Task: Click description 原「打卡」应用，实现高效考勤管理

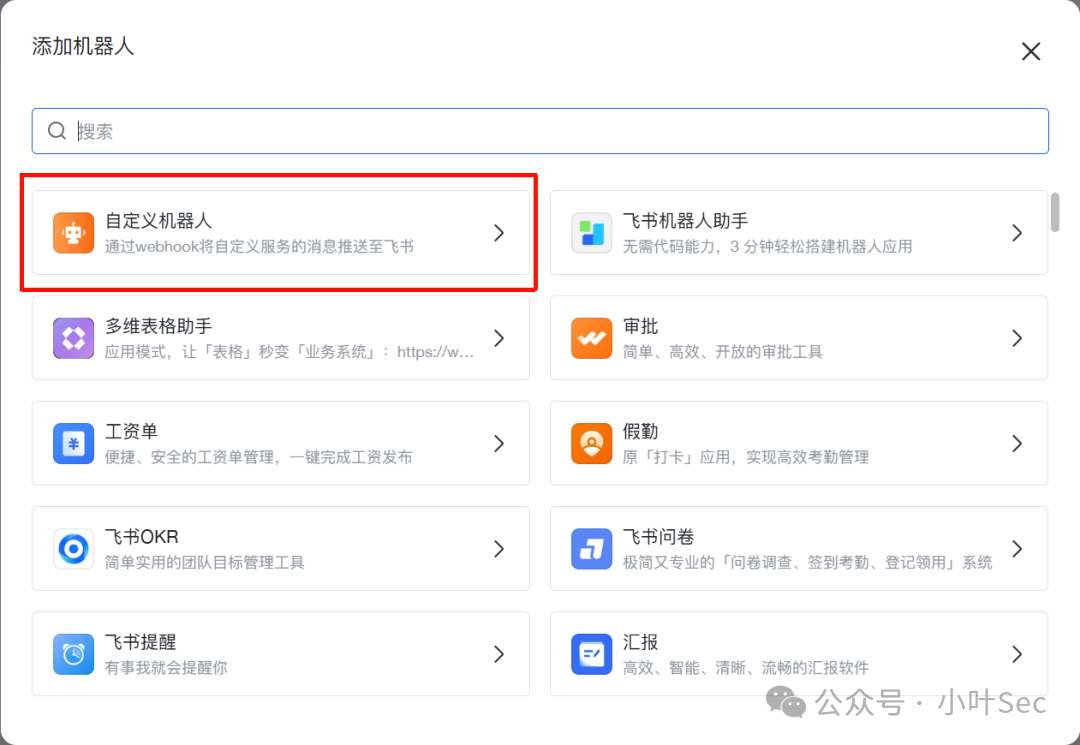Action: pyautogui.click(x=746, y=457)
